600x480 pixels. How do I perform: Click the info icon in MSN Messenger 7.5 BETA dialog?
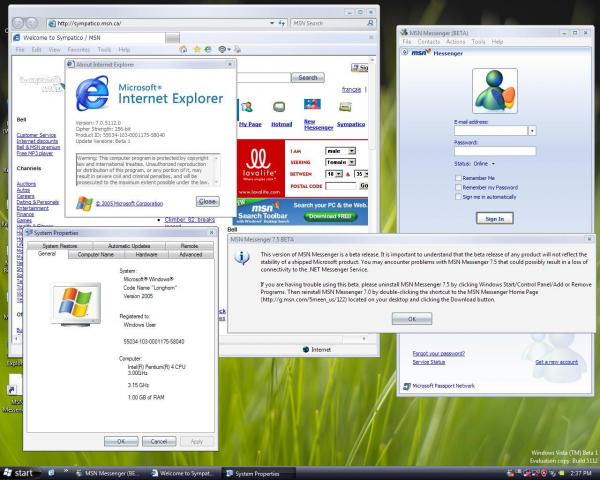242,258
